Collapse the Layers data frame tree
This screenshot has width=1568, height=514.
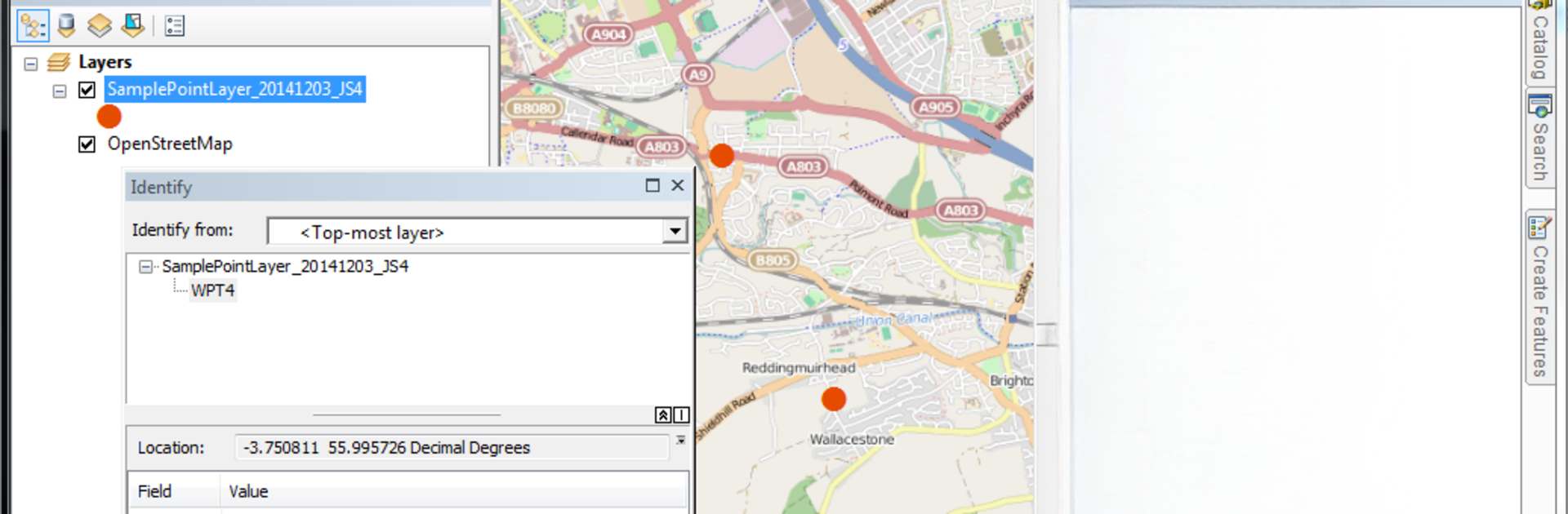[31, 64]
